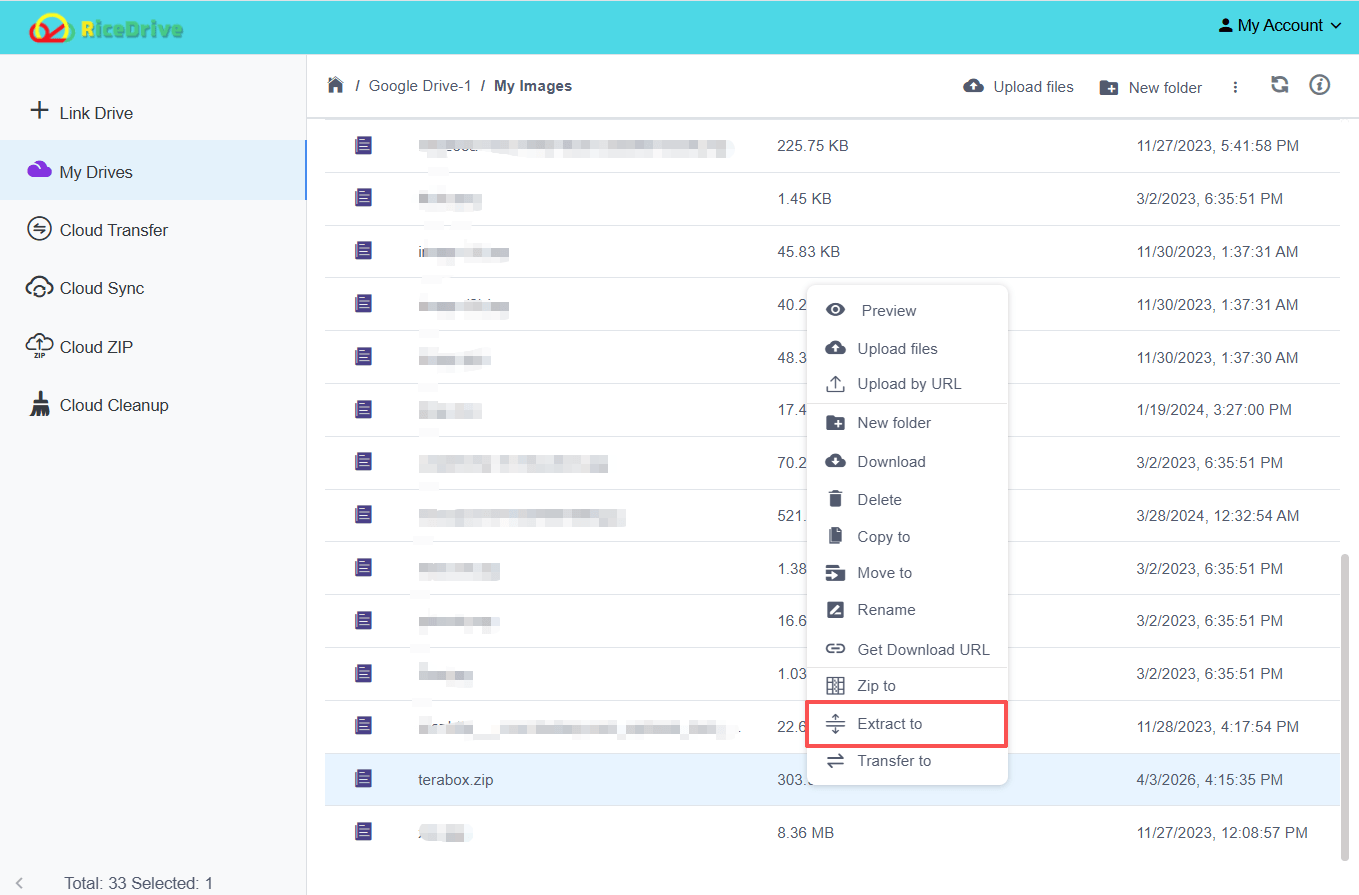Open the My Account dropdown
Viewport: 1359px width, 895px height.
pos(1279,25)
